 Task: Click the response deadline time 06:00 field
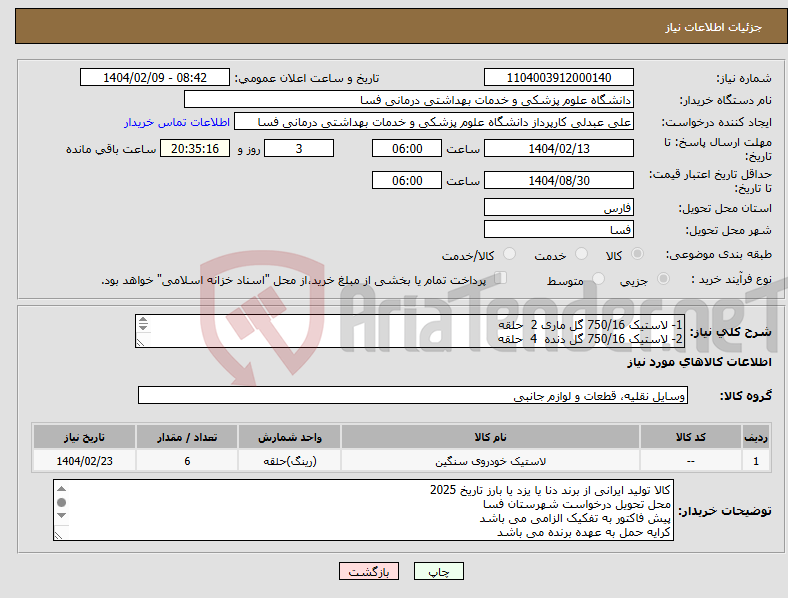pos(407,148)
